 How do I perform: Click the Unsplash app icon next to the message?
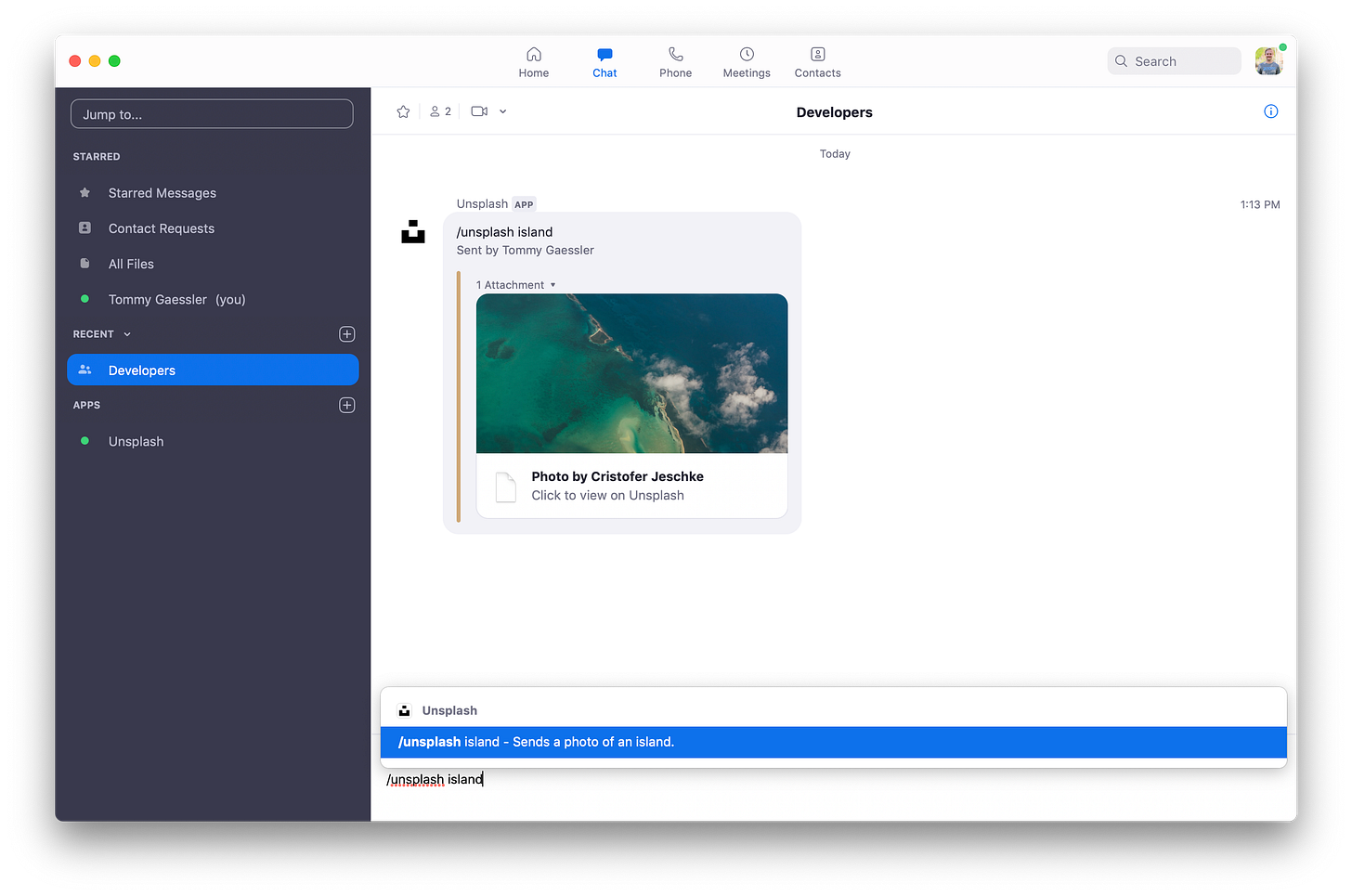tap(413, 232)
